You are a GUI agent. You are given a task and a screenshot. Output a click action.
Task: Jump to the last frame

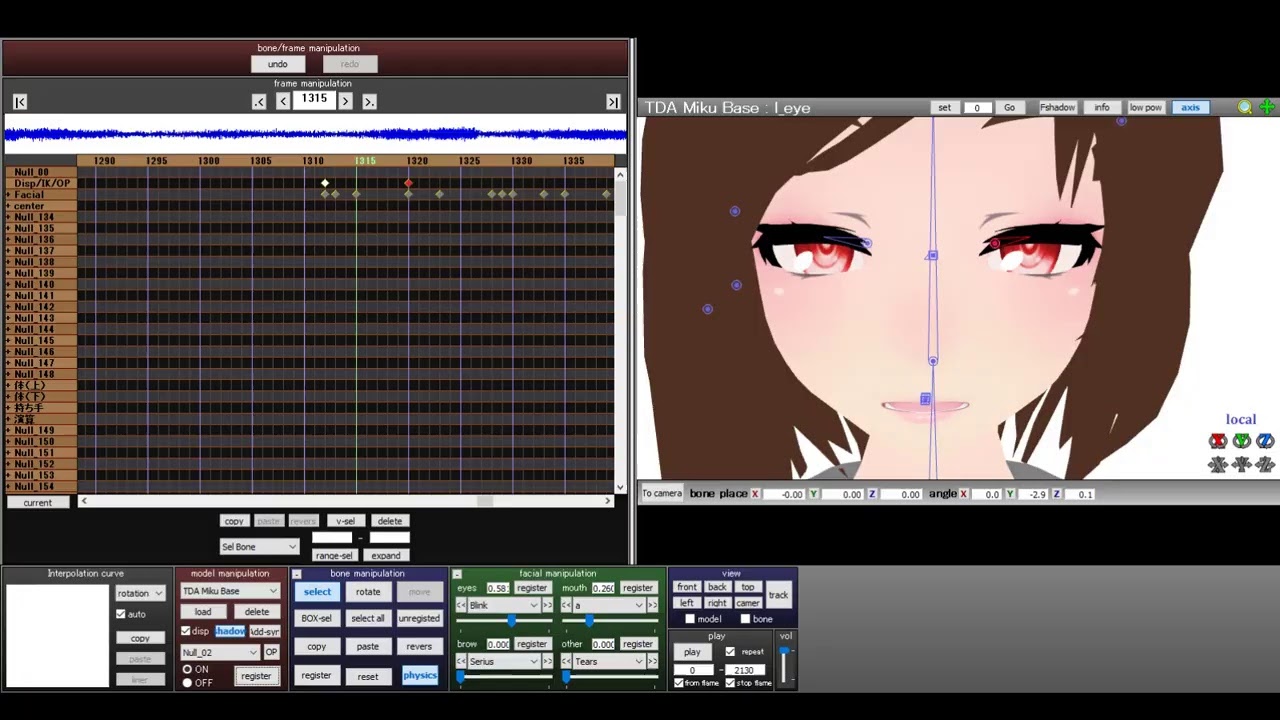coord(613,102)
